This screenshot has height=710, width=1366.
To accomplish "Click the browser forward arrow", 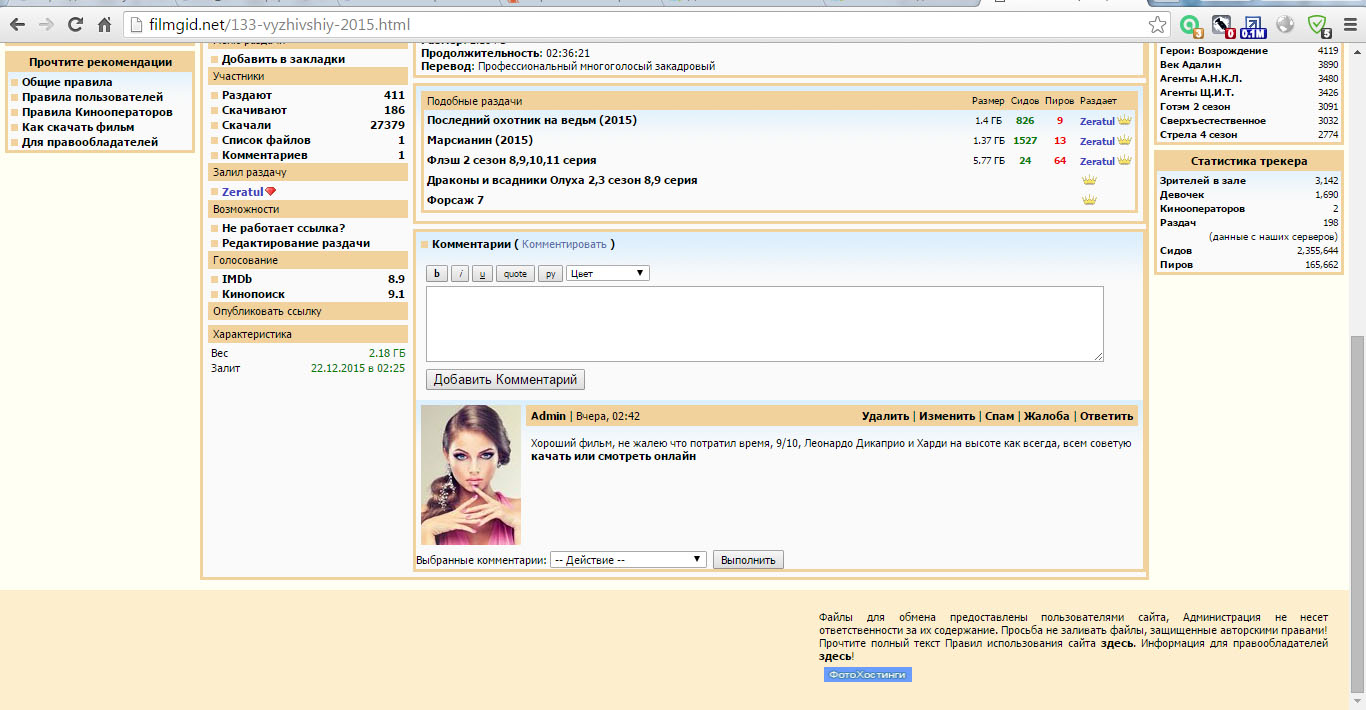I will (46, 24).
